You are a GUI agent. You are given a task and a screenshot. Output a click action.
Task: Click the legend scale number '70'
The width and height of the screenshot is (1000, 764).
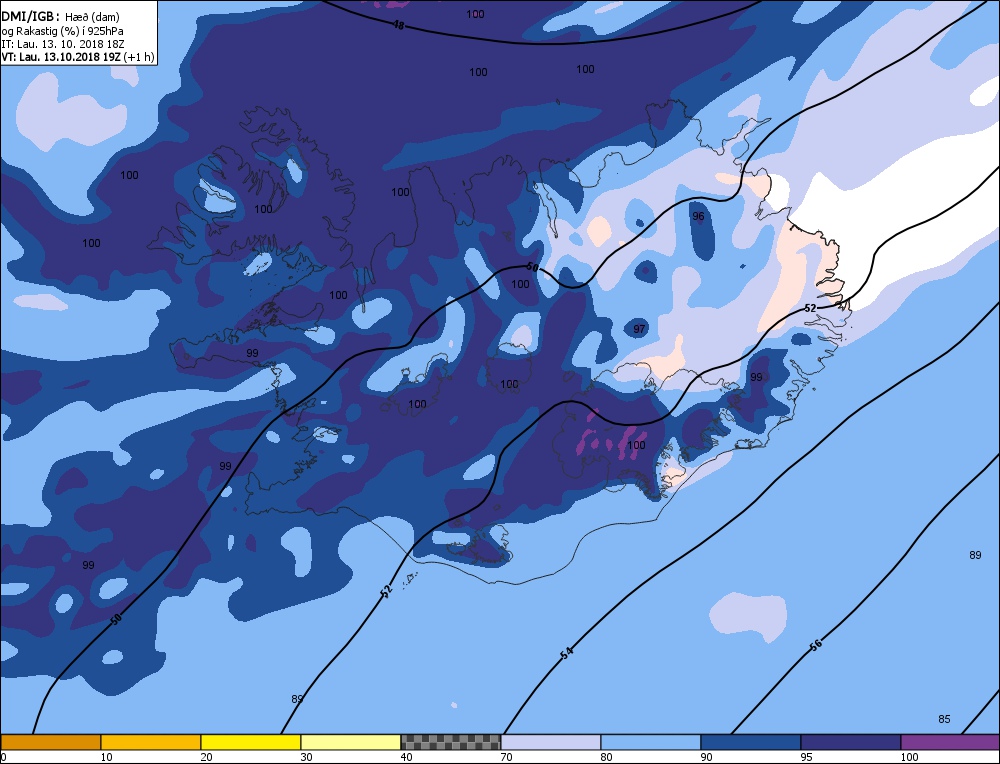click(x=506, y=757)
